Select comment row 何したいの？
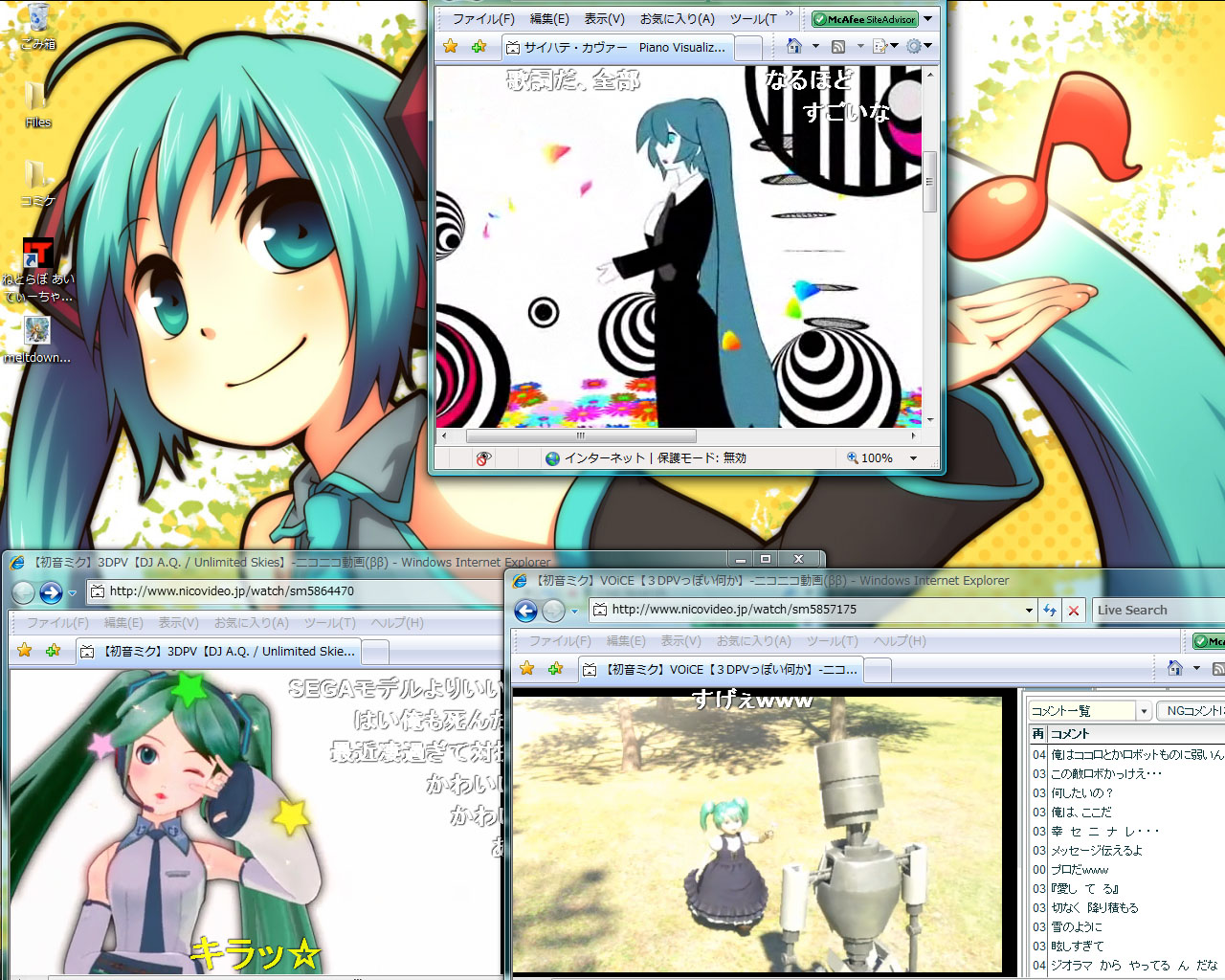Viewport: 1225px width, 980px height. coord(1127,792)
